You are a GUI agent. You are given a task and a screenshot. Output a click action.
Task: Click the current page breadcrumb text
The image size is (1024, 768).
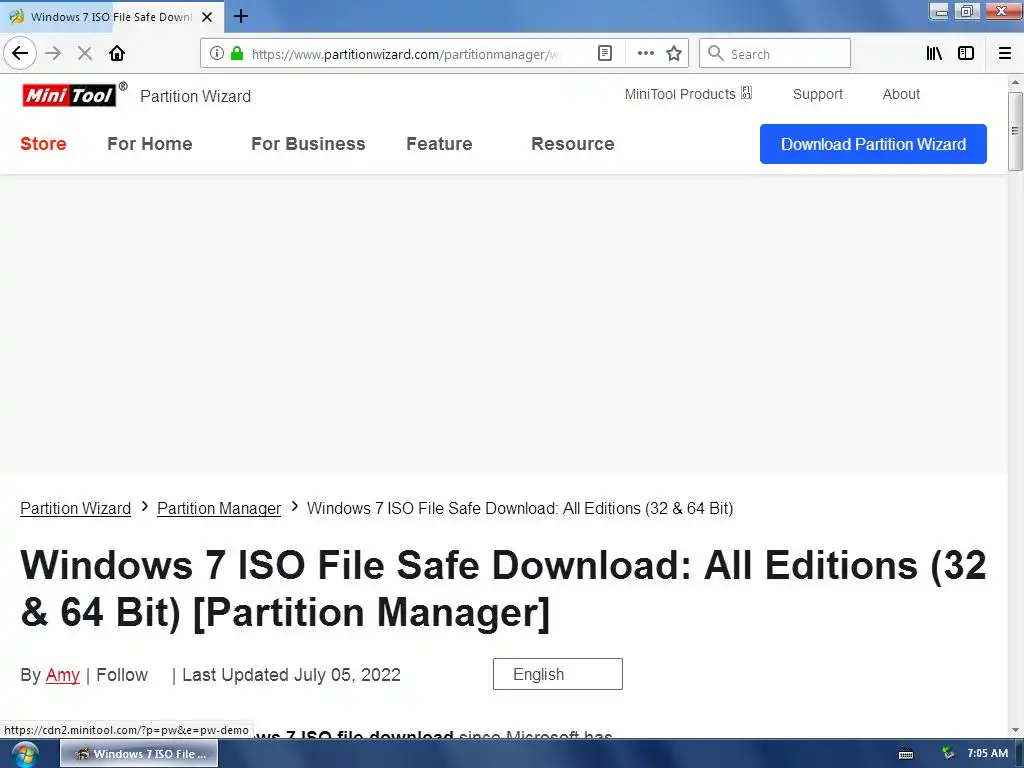520,508
